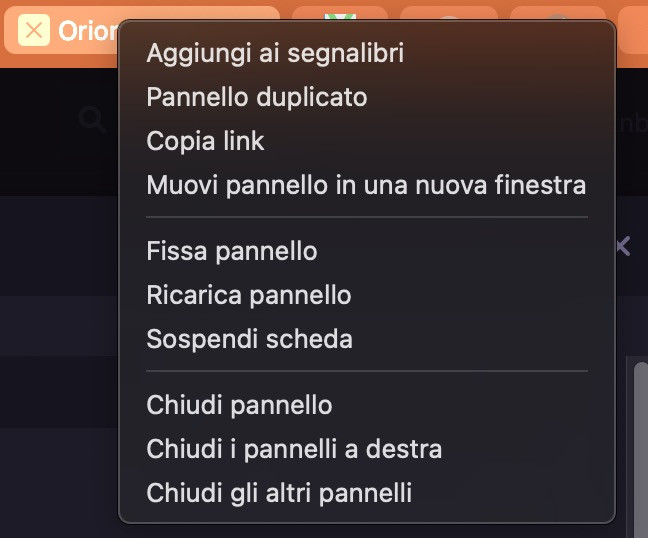Click "Chiudi pannello" to close tab
This screenshot has height=538, width=648.
coord(239,405)
